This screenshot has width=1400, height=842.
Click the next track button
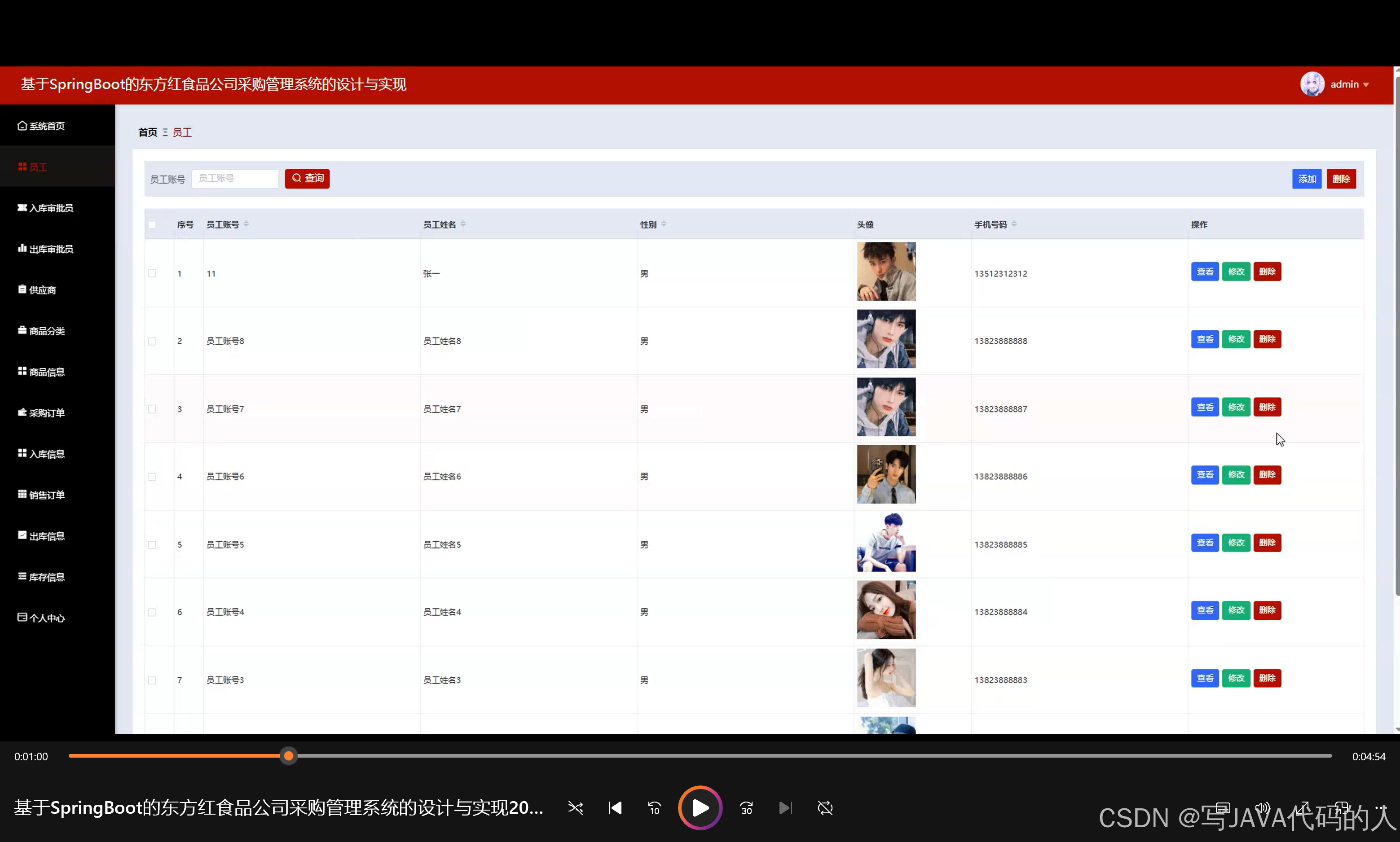click(x=785, y=807)
